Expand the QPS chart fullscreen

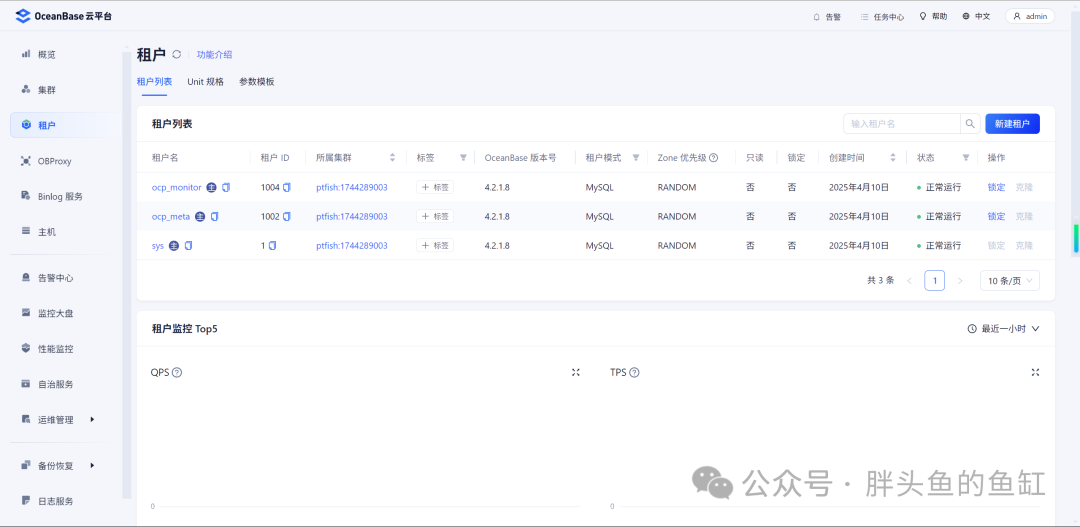[576, 372]
